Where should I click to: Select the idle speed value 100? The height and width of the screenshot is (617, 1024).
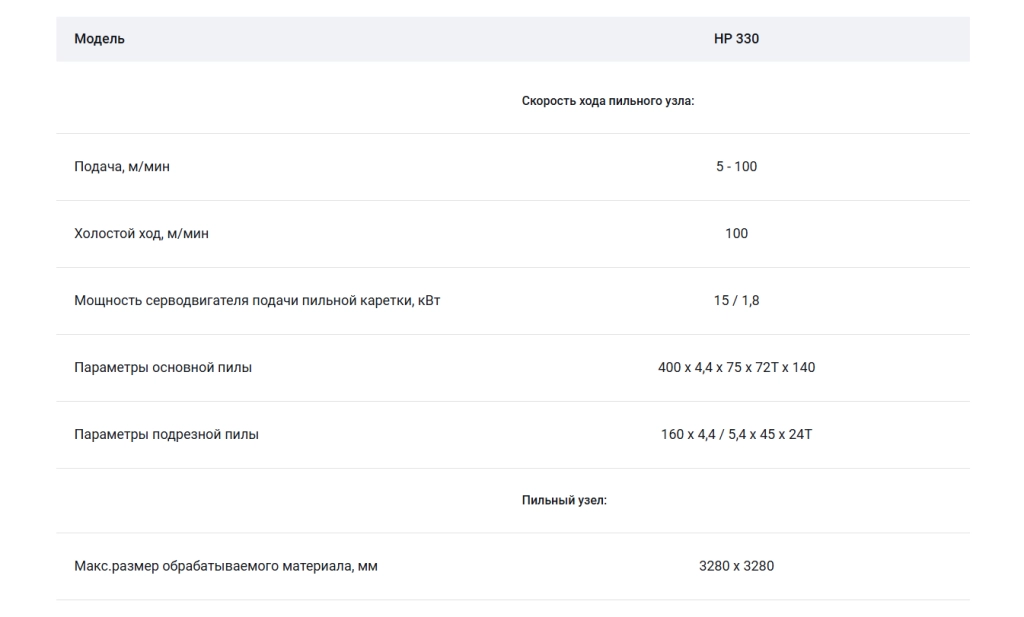coord(736,234)
